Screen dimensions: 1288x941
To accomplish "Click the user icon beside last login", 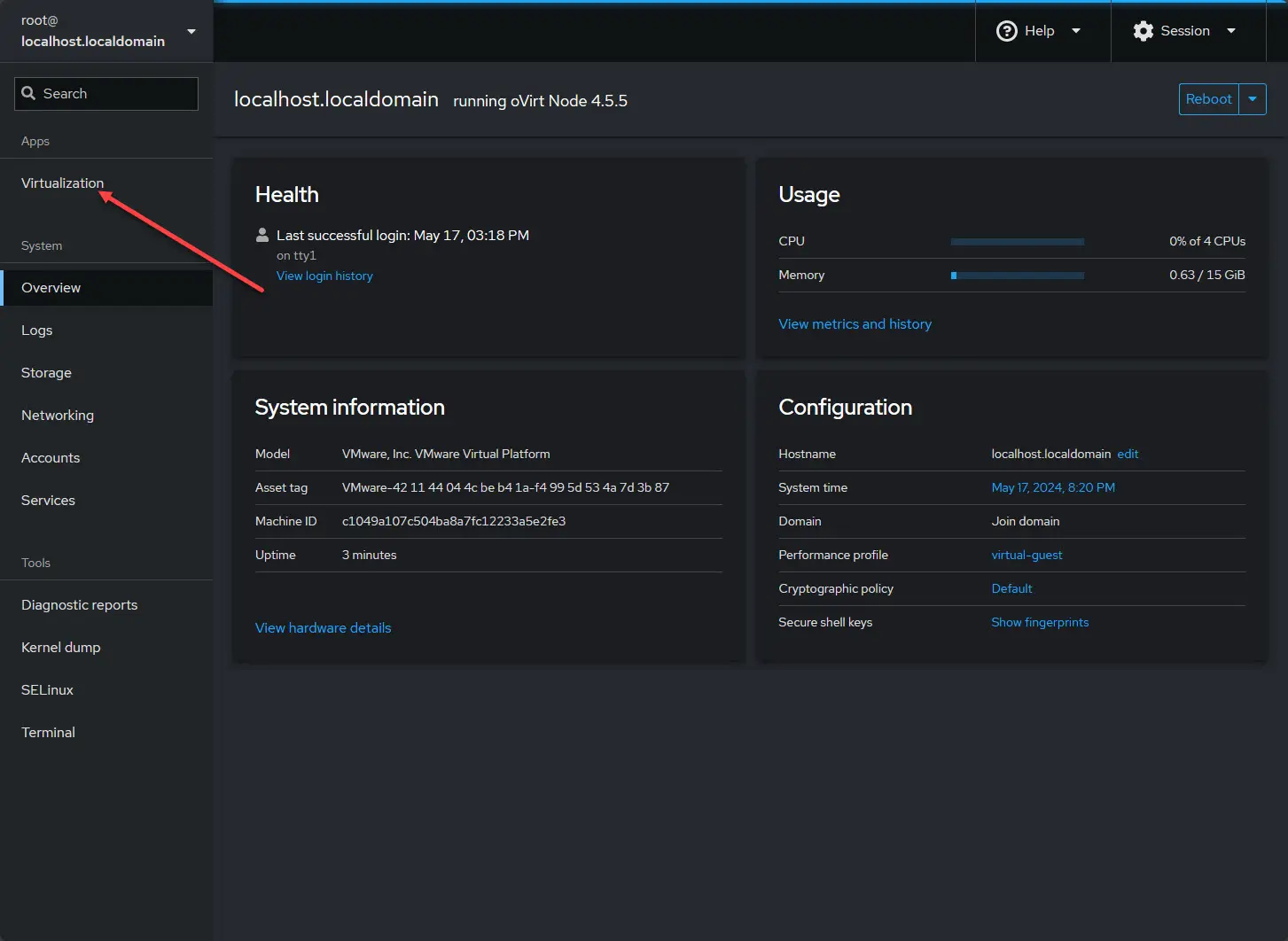I will click(x=262, y=235).
